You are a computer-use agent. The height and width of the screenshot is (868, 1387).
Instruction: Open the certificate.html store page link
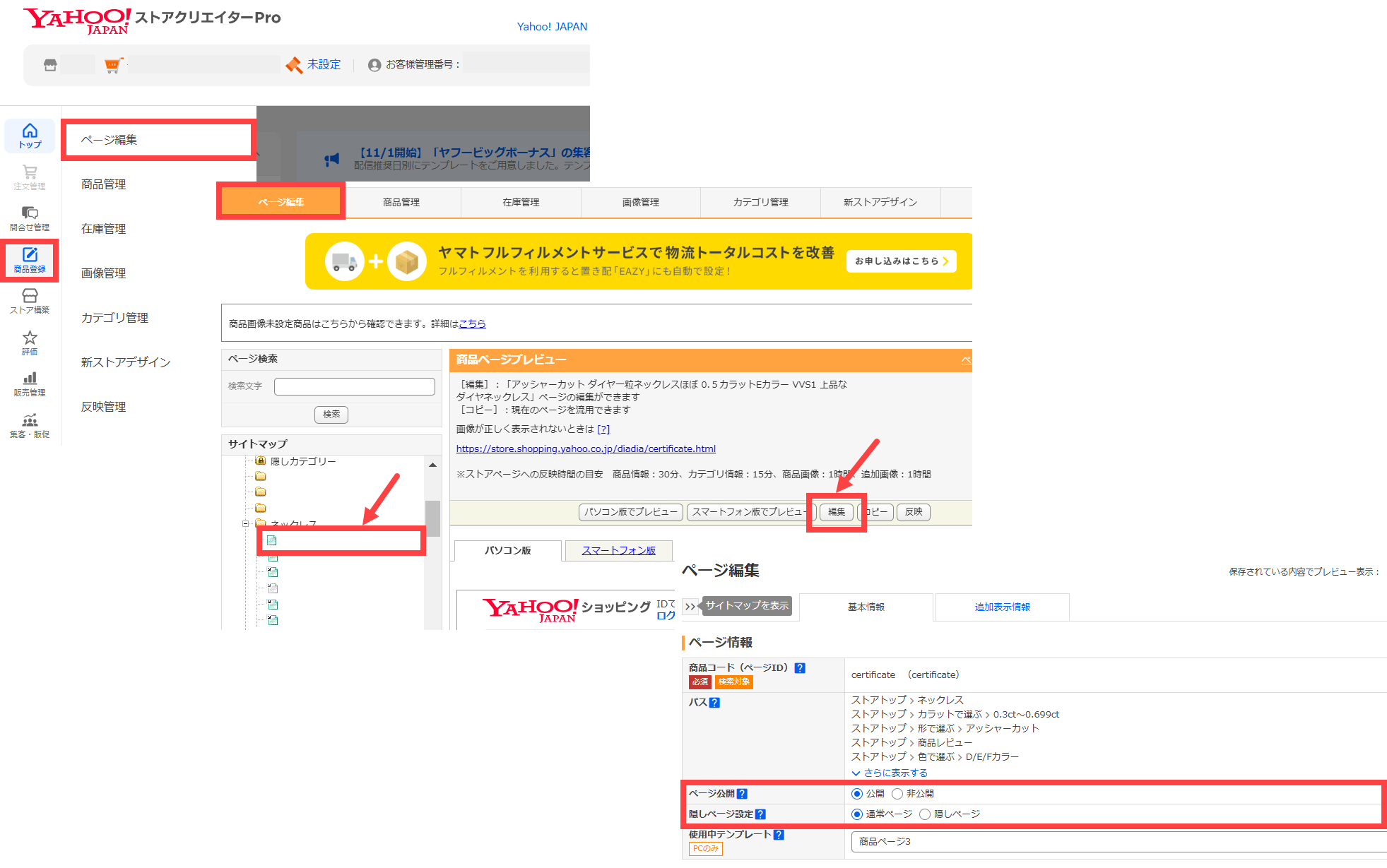click(x=586, y=448)
